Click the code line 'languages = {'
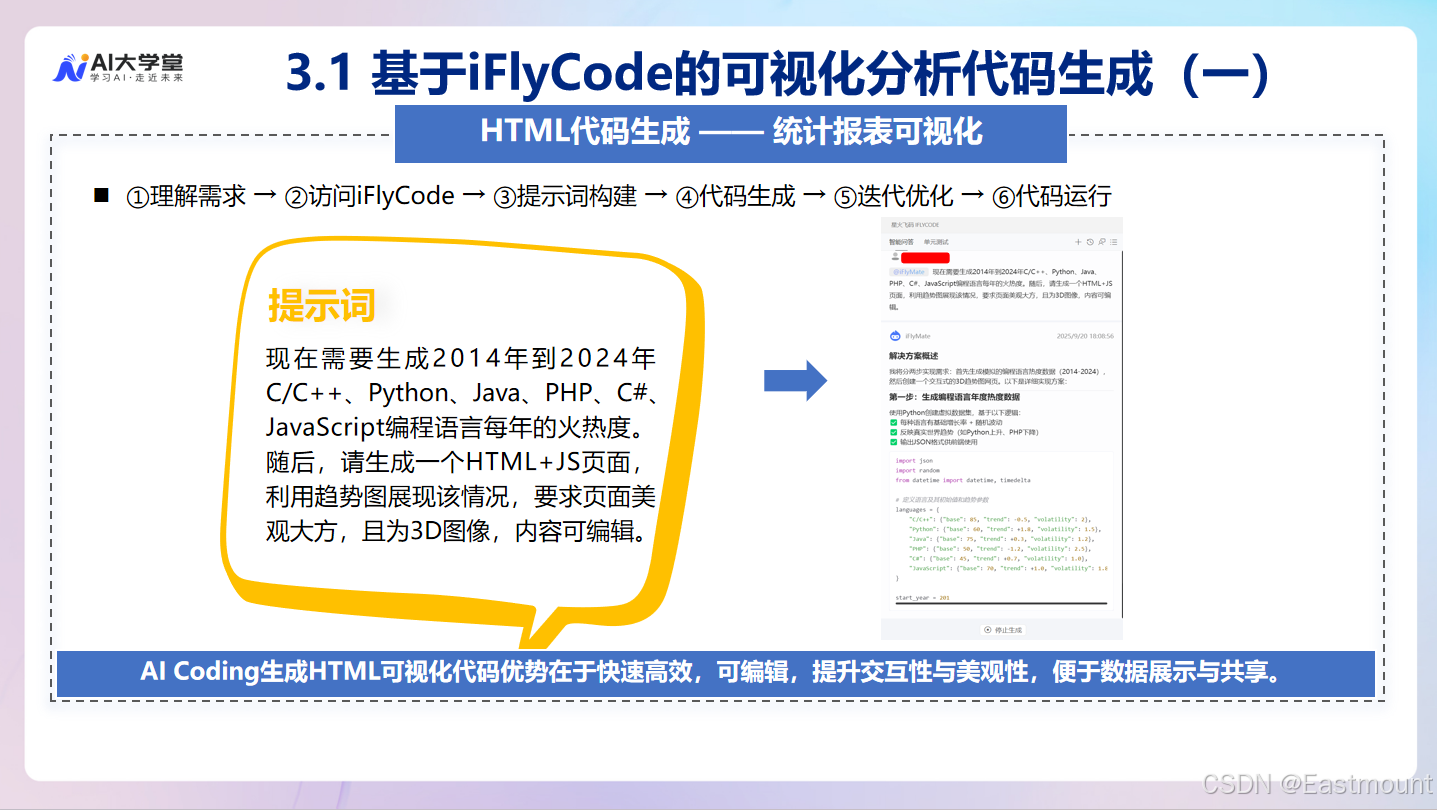Screen dimensions: 1437x810 tap(917, 510)
